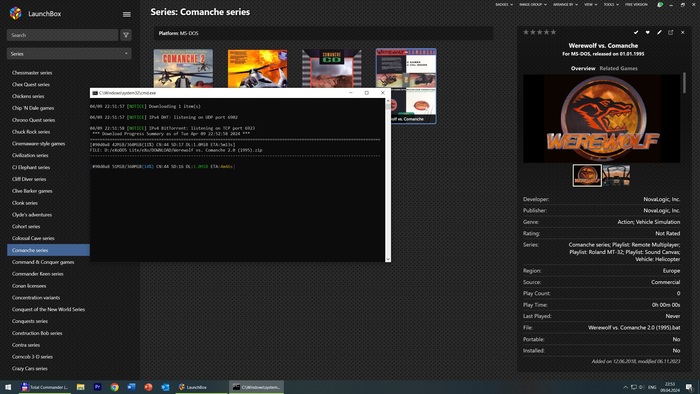Screen dimensions: 700x394
Task: Click the Action; Vehicle Simulation genre value
Action: (649, 222)
